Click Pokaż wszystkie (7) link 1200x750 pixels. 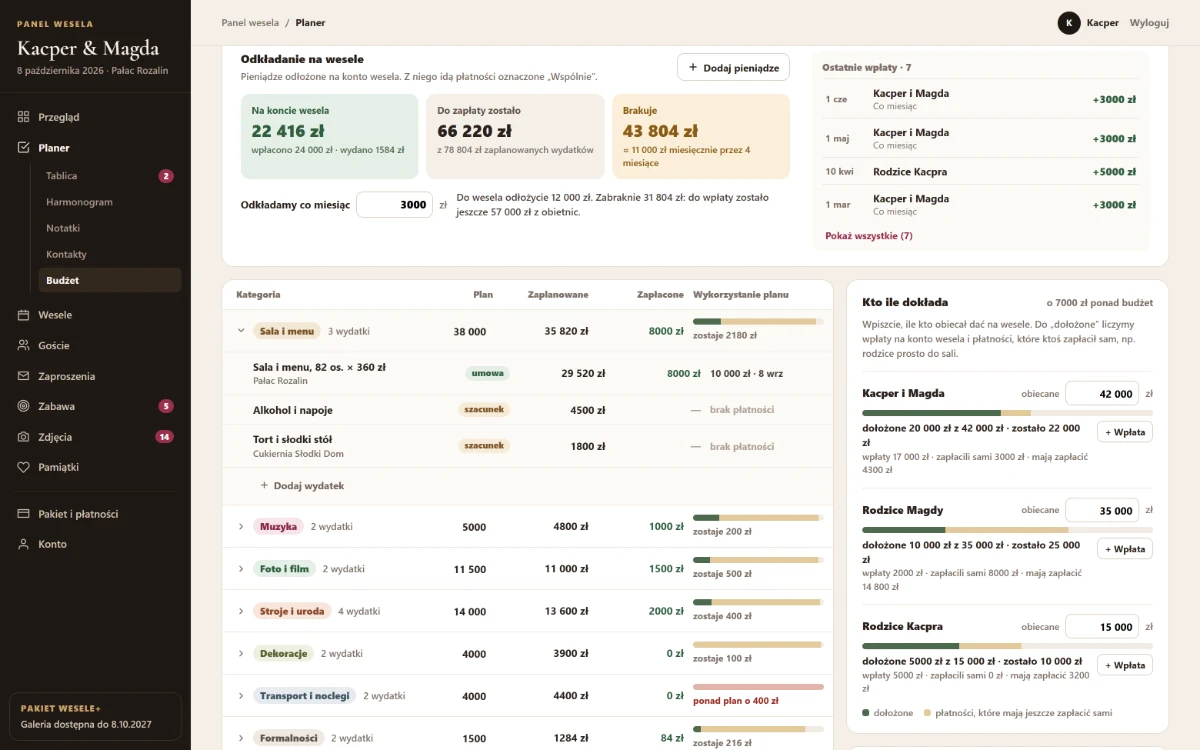[868, 236]
